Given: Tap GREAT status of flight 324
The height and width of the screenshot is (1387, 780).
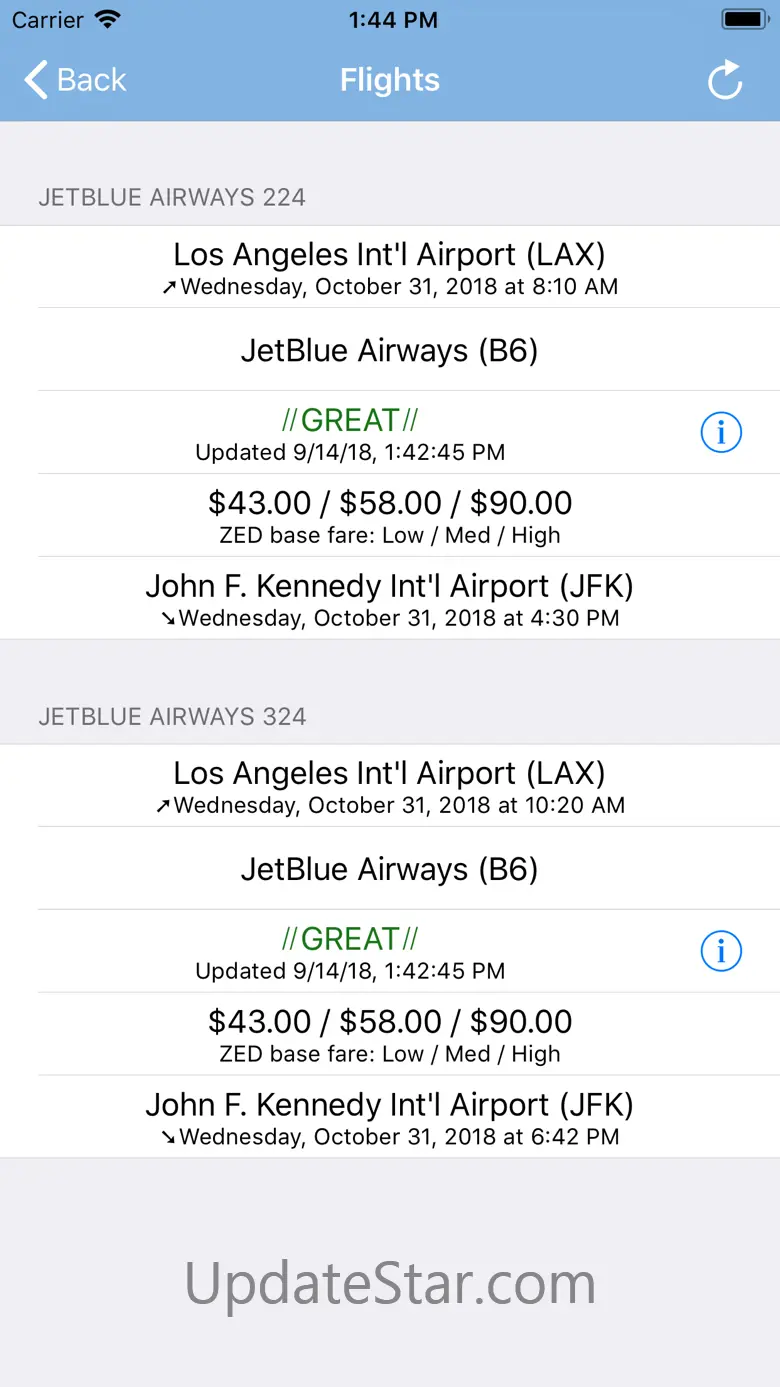Looking at the screenshot, I should tap(350, 939).
